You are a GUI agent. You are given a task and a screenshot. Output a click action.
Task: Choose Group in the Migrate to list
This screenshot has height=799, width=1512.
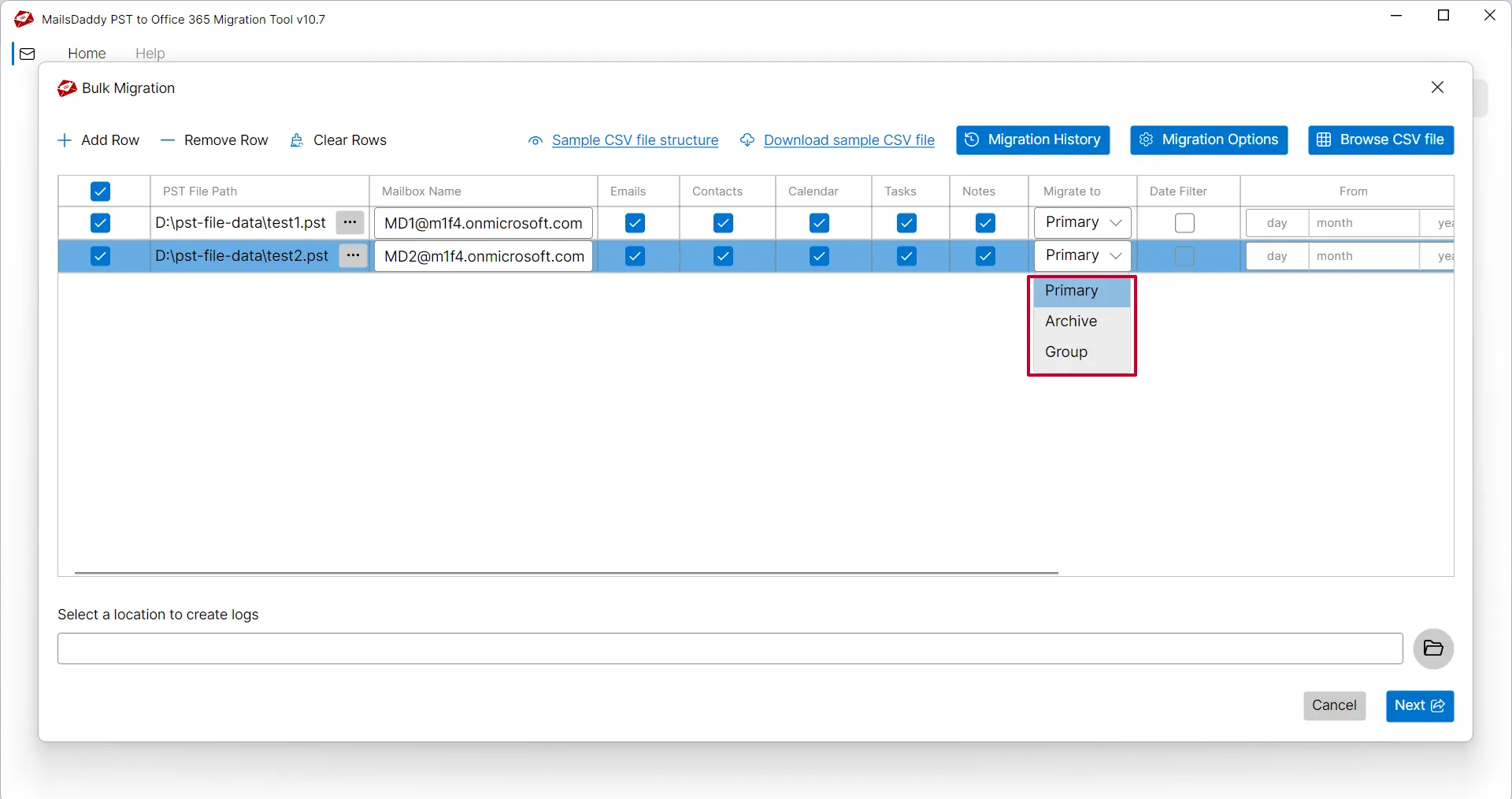[1066, 352]
